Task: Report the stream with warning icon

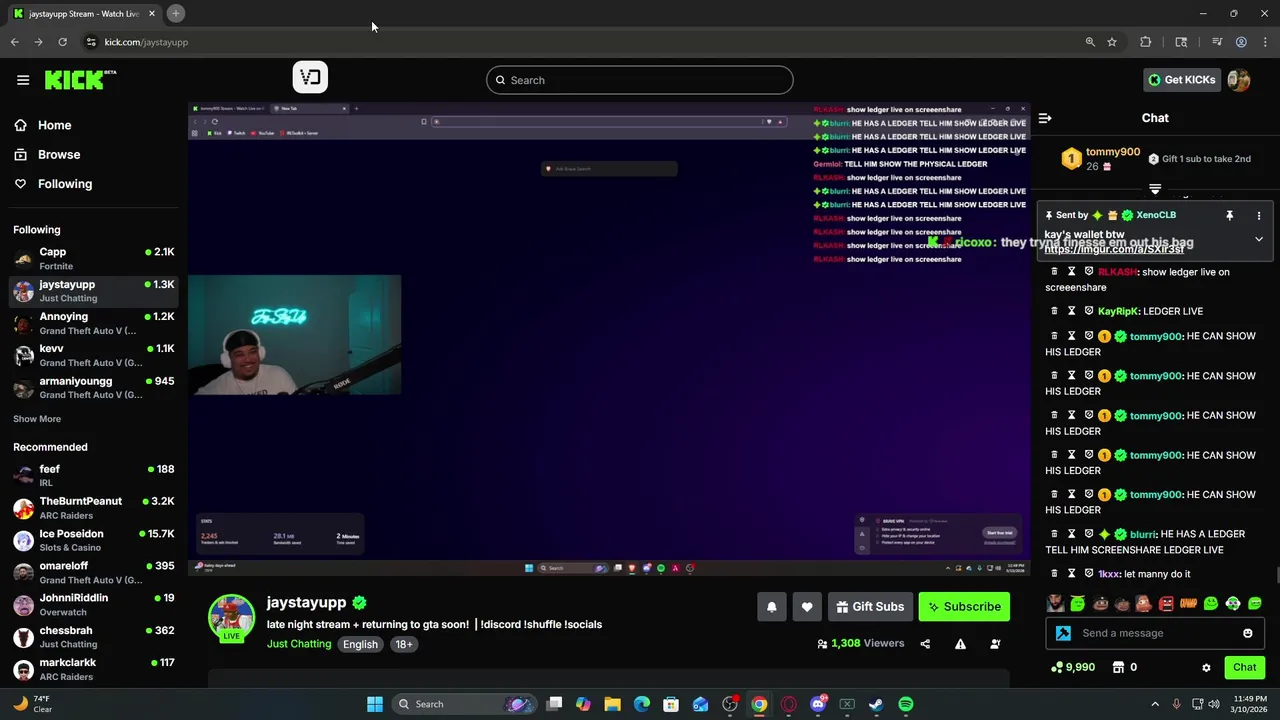Action: click(x=960, y=644)
